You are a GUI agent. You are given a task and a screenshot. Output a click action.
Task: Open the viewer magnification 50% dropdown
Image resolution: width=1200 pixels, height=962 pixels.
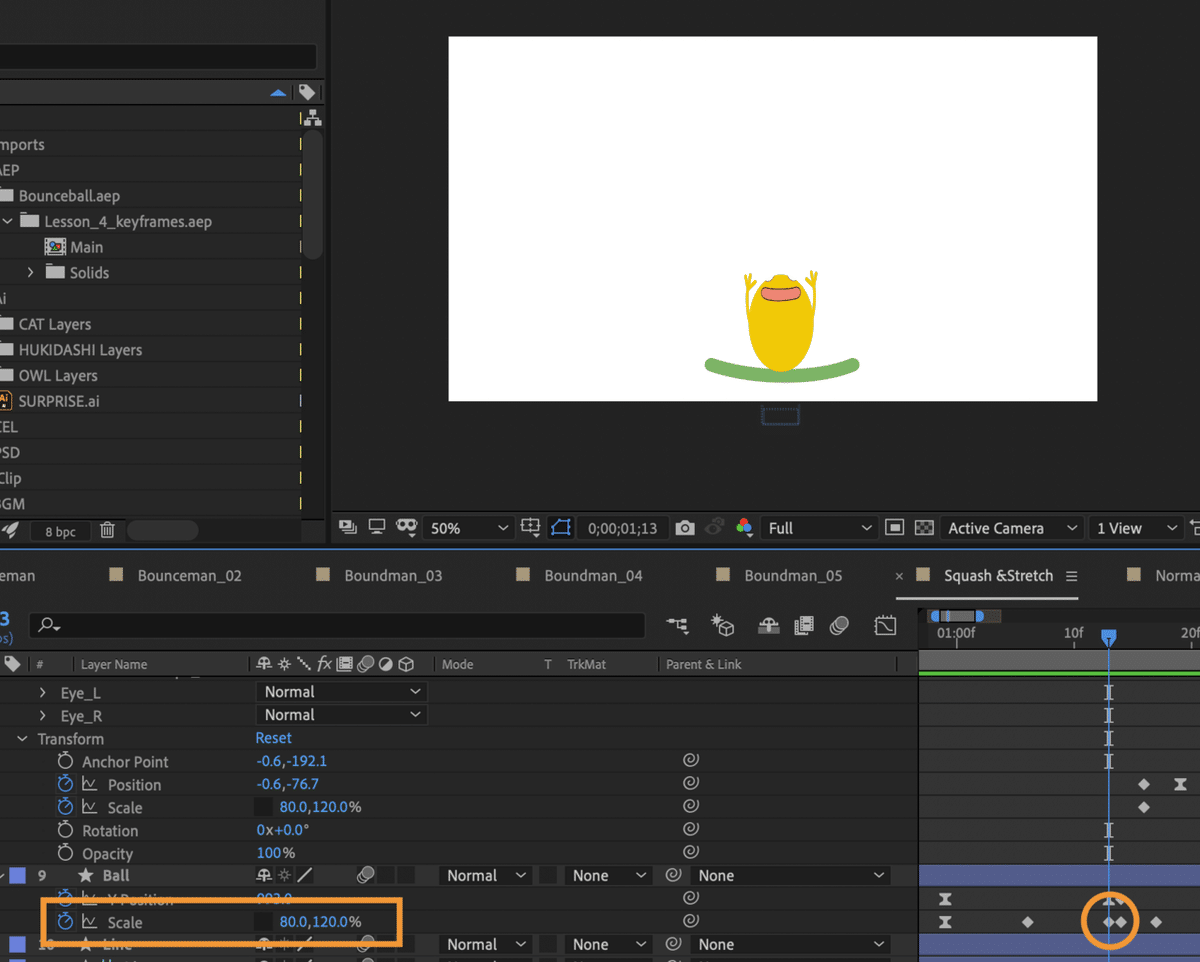(x=467, y=528)
